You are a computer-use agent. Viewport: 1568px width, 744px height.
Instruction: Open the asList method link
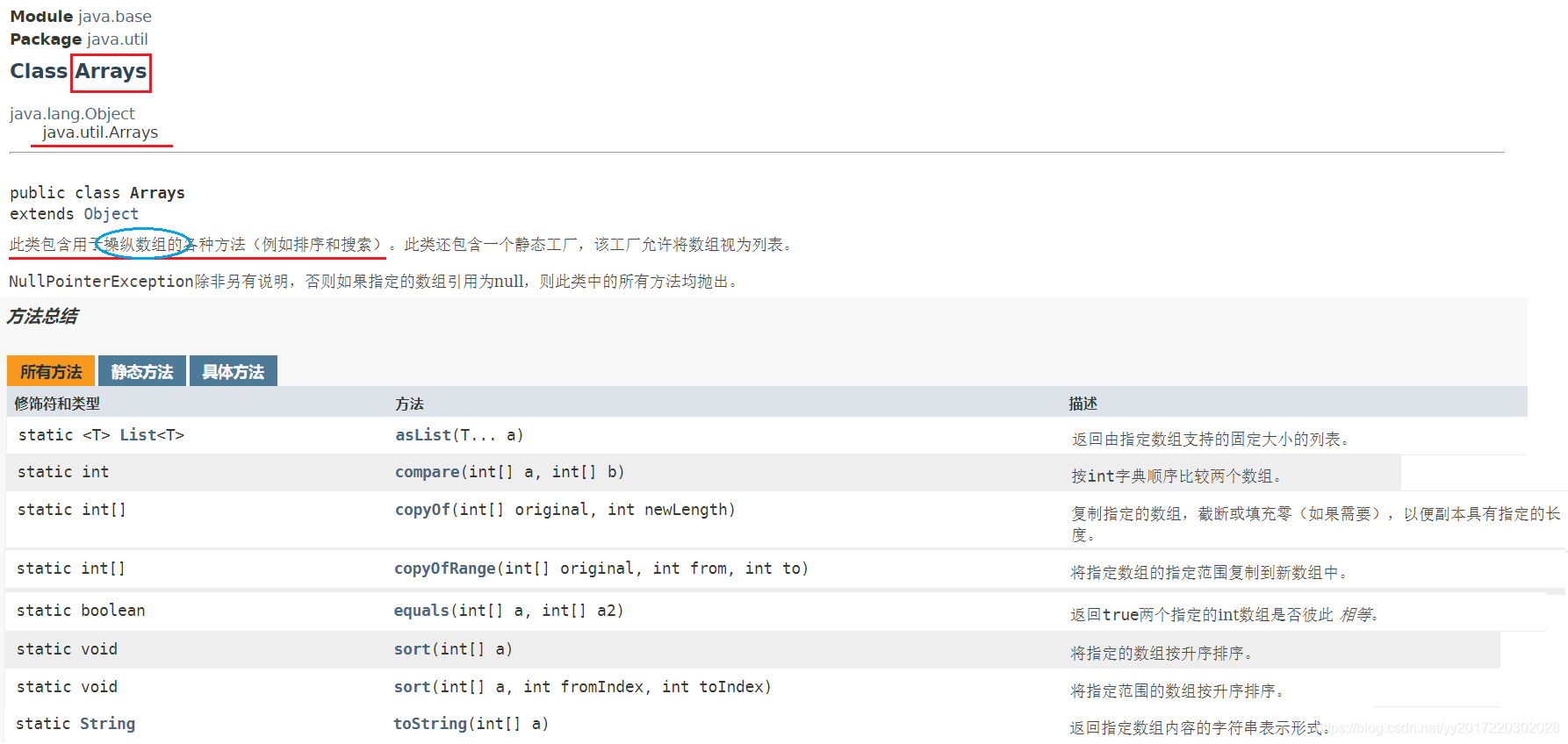pyautogui.click(x=423, y=435)
